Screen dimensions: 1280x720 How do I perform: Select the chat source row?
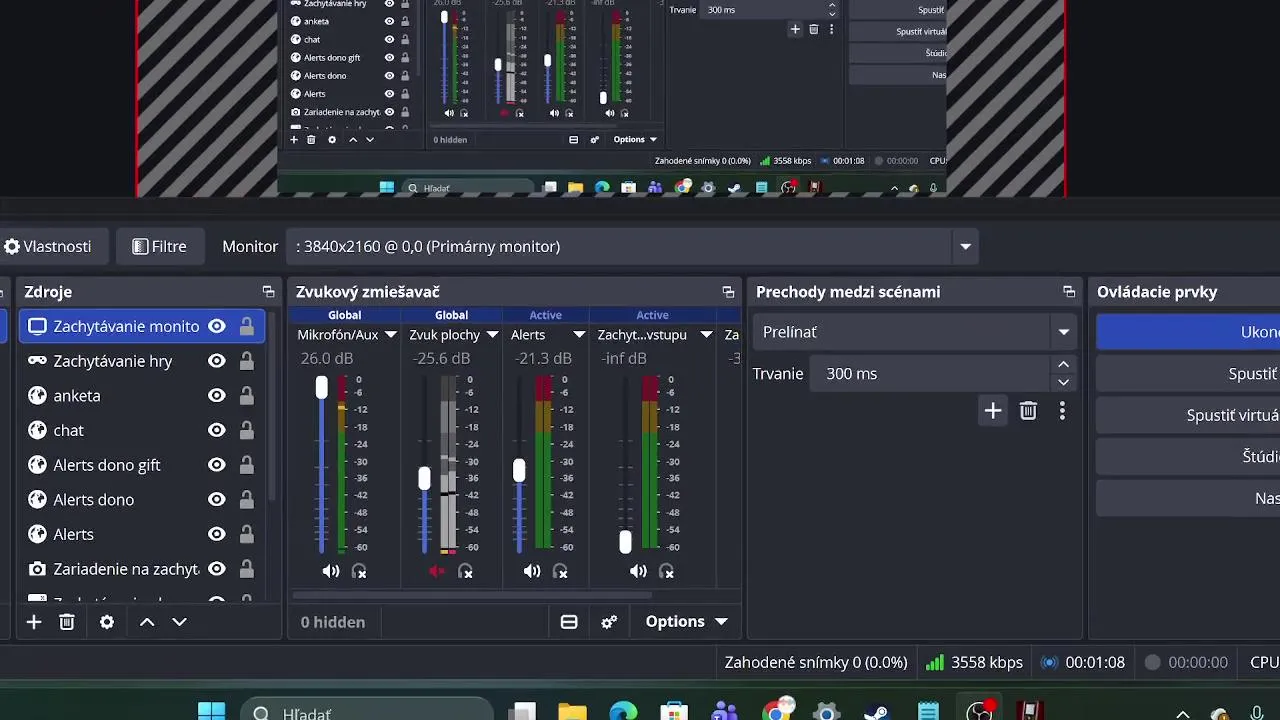click(x=142, y=430)
